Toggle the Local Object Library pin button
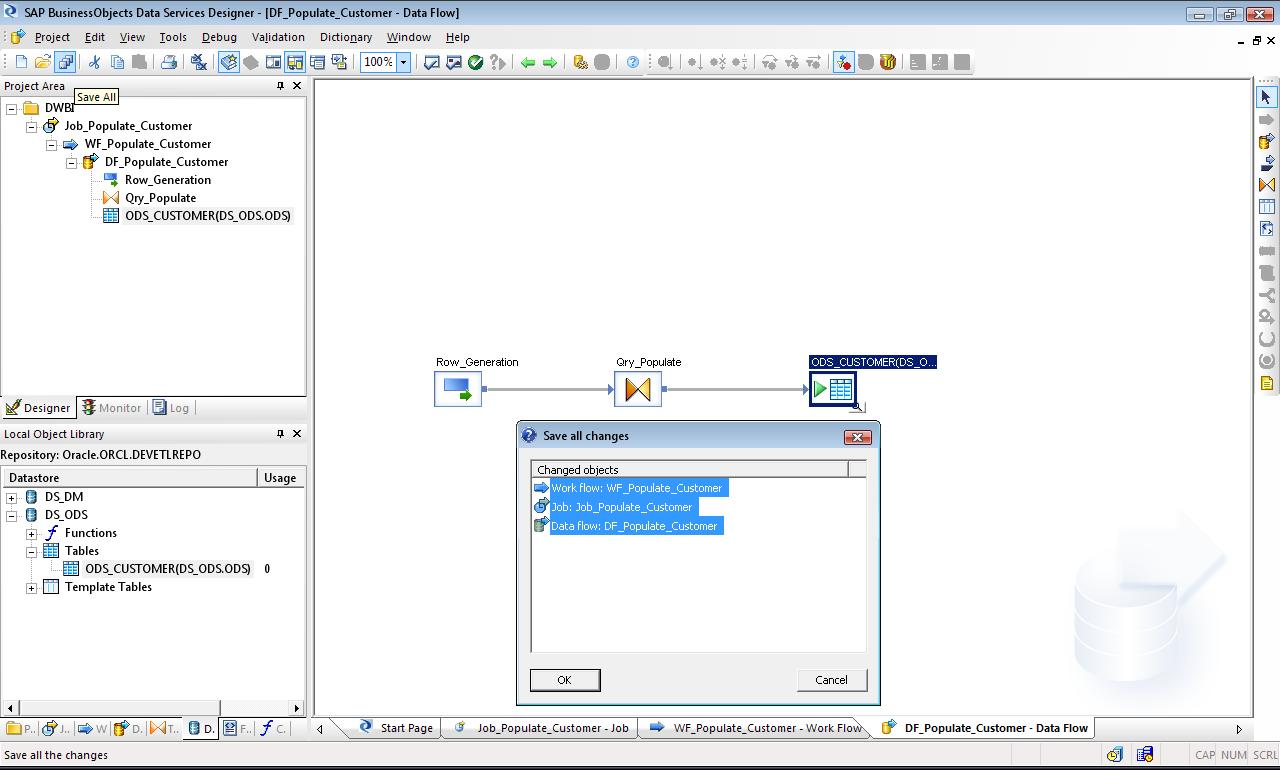Image resolution: width=1280 pixels, height=770 pixels. point(280,434)
